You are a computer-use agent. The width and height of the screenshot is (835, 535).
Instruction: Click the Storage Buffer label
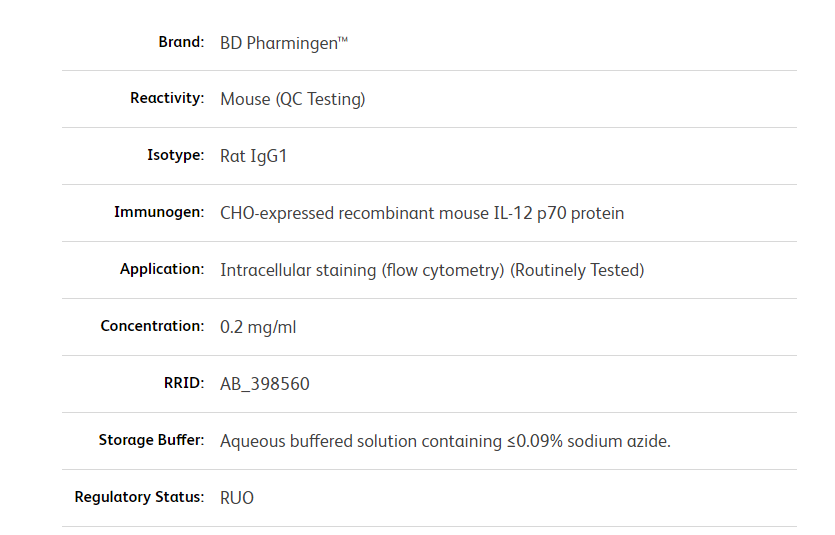click(x=152, y=440)
